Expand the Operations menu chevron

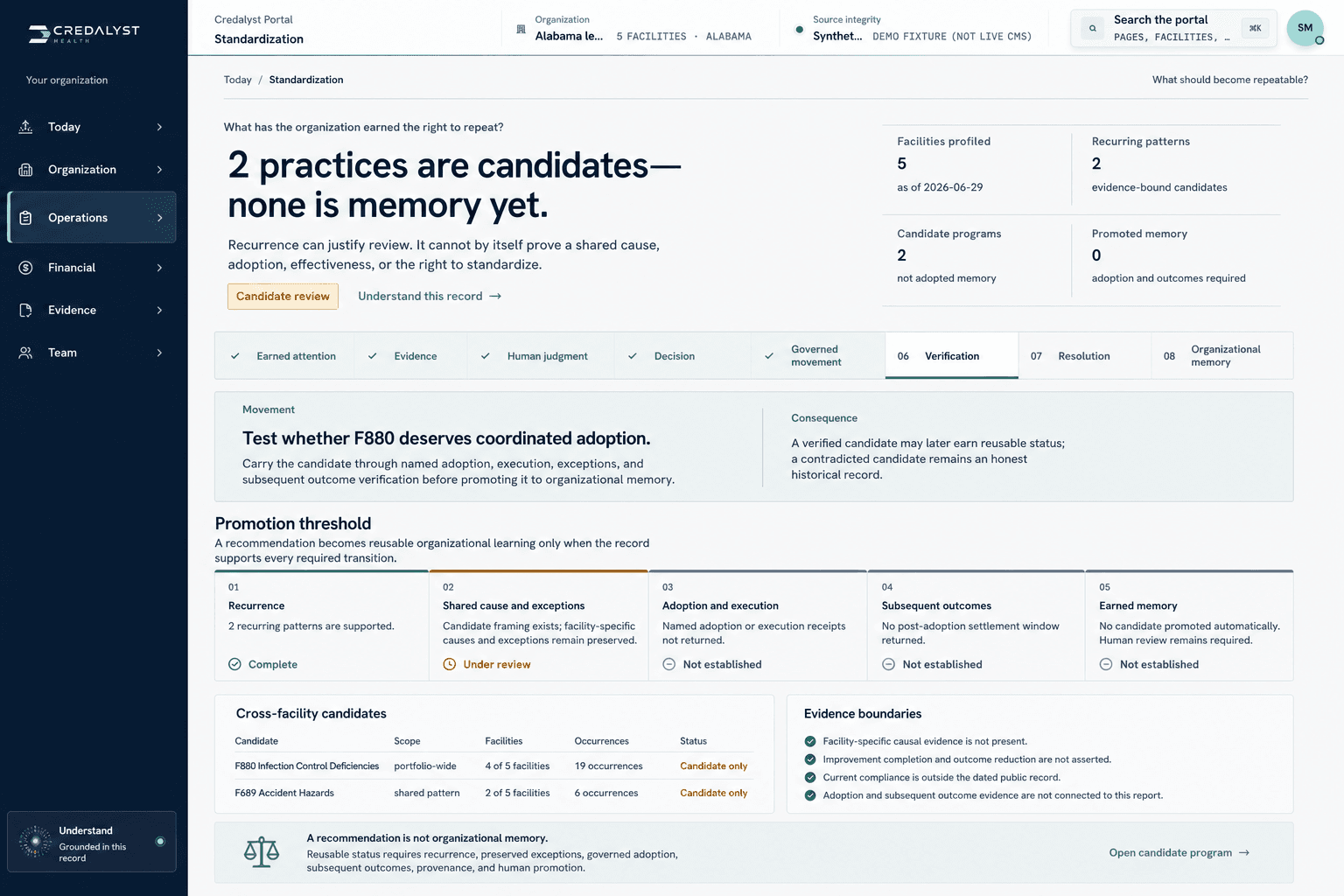tap(159, 218)
